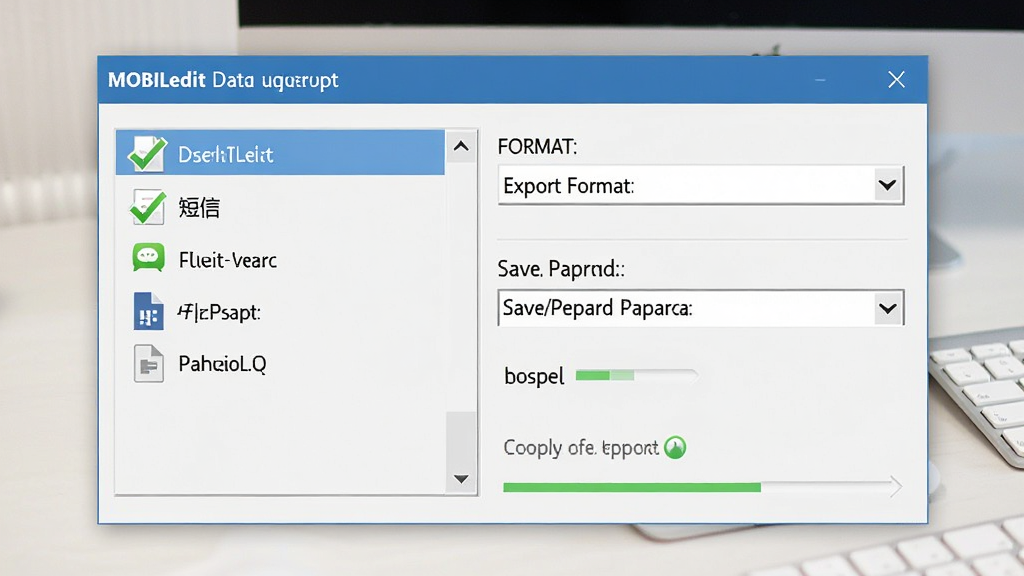Click the Save/Pepard Paparca combo box field

(x=701, y=308)
